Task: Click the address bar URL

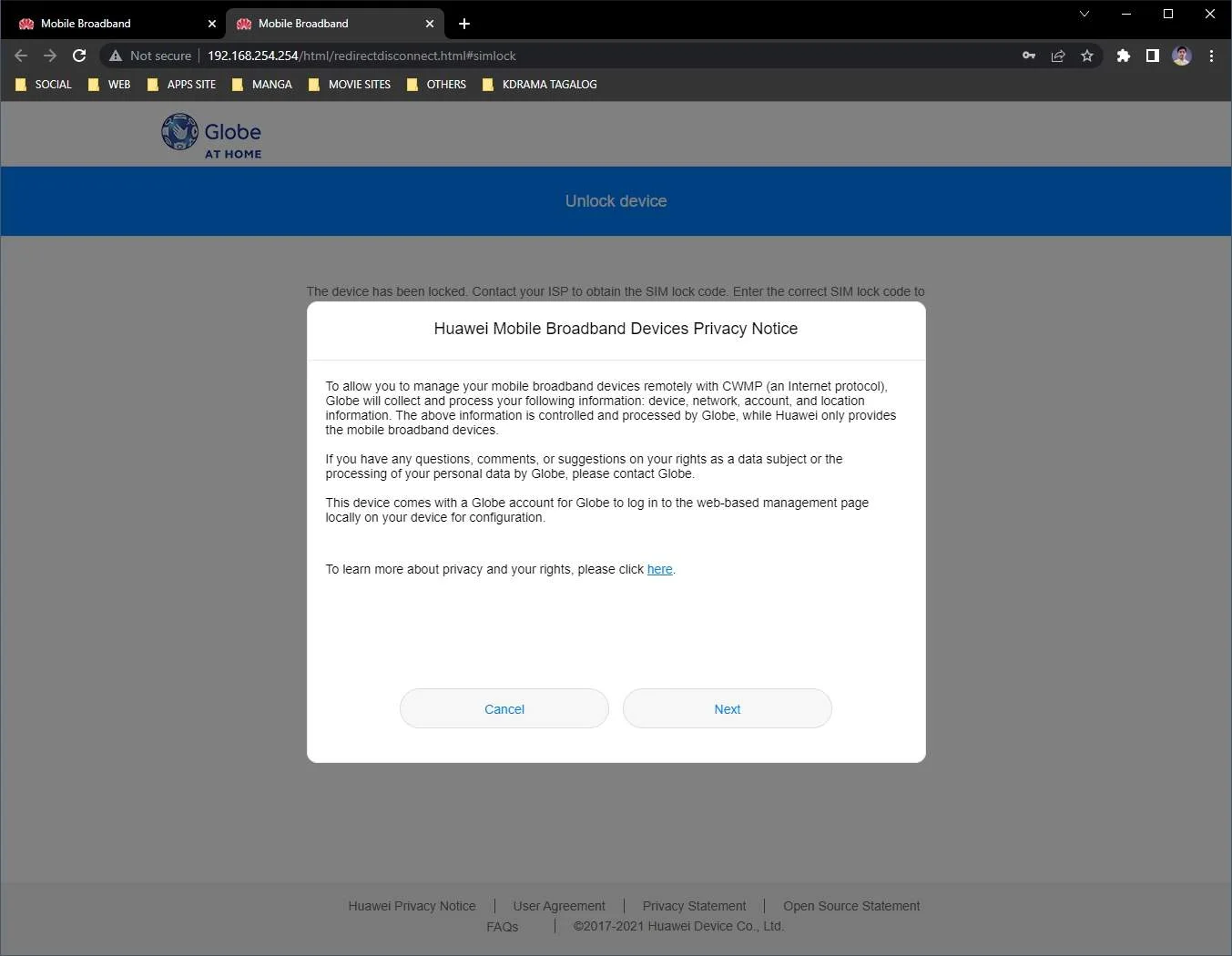Action: (x=361, y=56)
